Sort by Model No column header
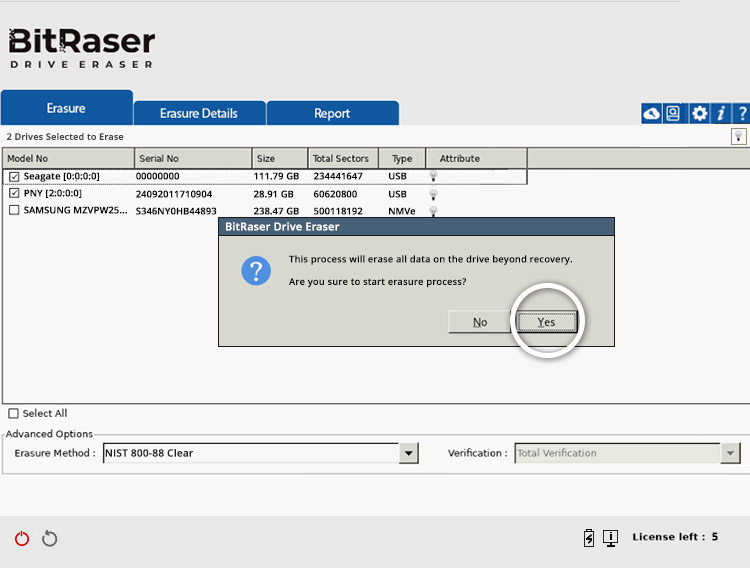 [x=68, y=158]
